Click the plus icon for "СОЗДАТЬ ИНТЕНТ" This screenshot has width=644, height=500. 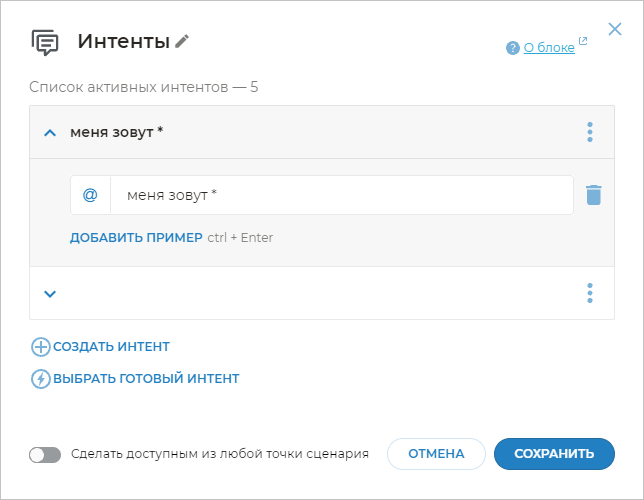coord(41,347)
